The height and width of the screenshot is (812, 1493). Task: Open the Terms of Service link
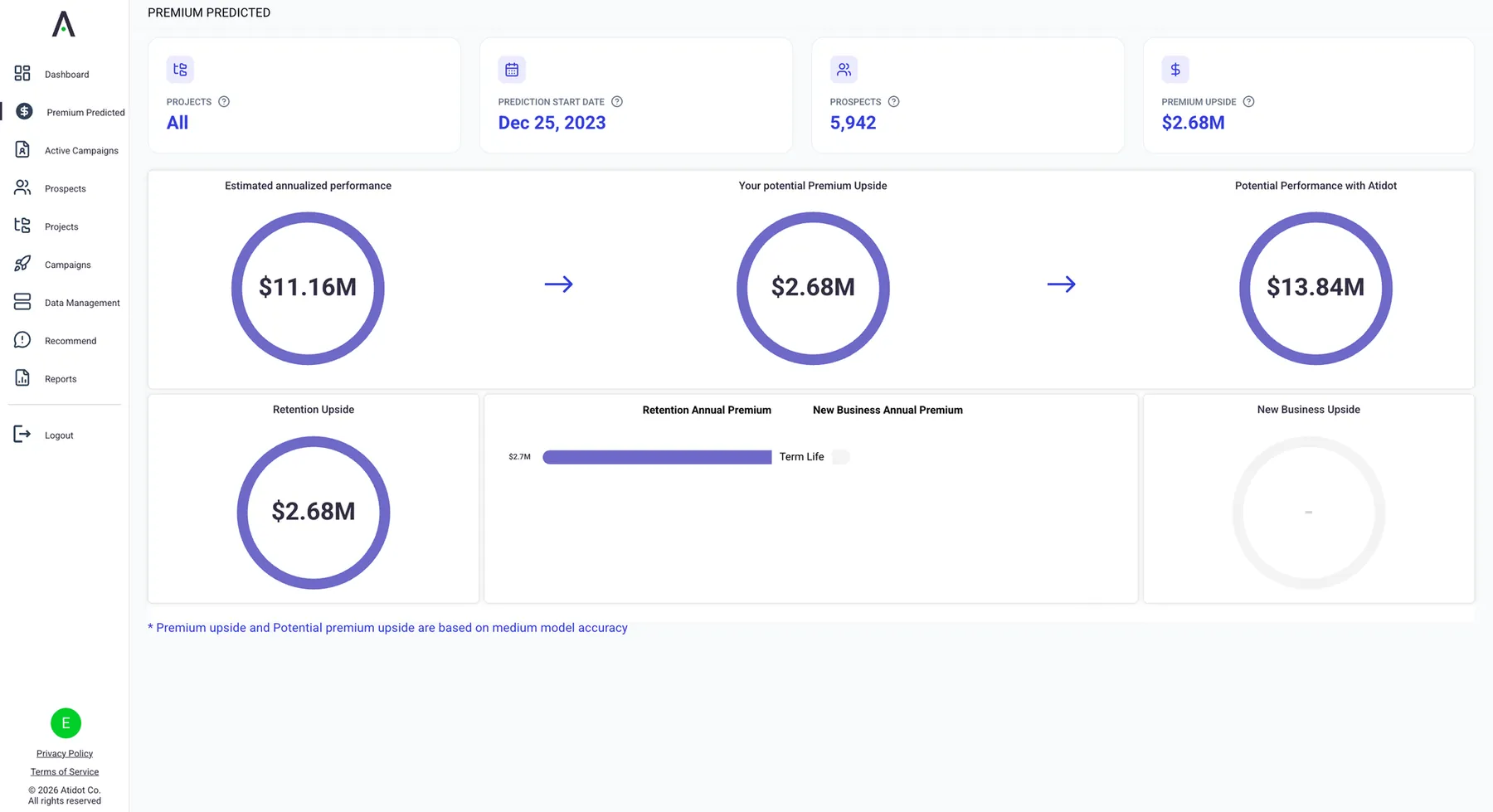click(65, 771)
